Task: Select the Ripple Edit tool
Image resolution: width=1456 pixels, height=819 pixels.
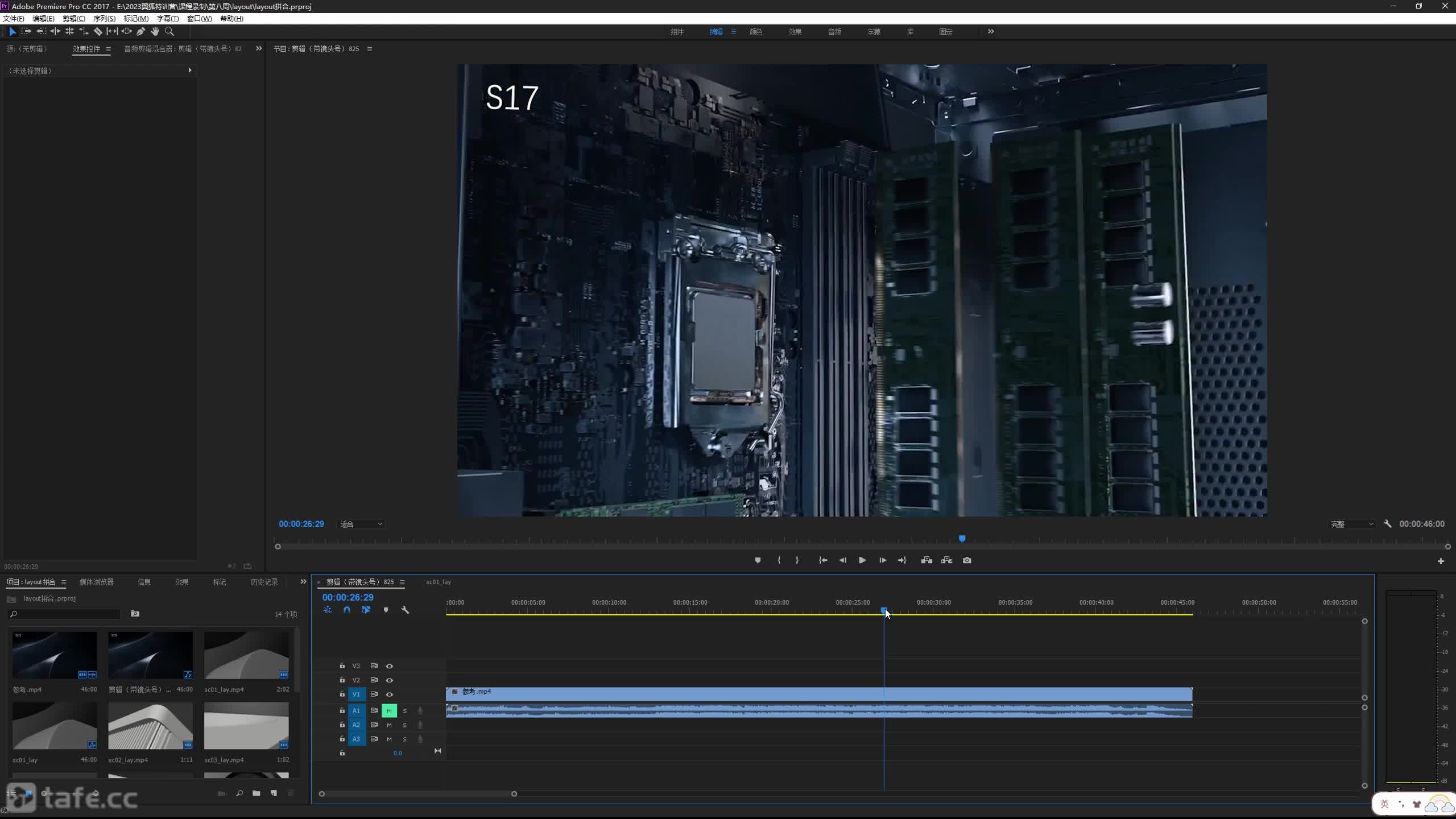Action: [x=55, y=32]
